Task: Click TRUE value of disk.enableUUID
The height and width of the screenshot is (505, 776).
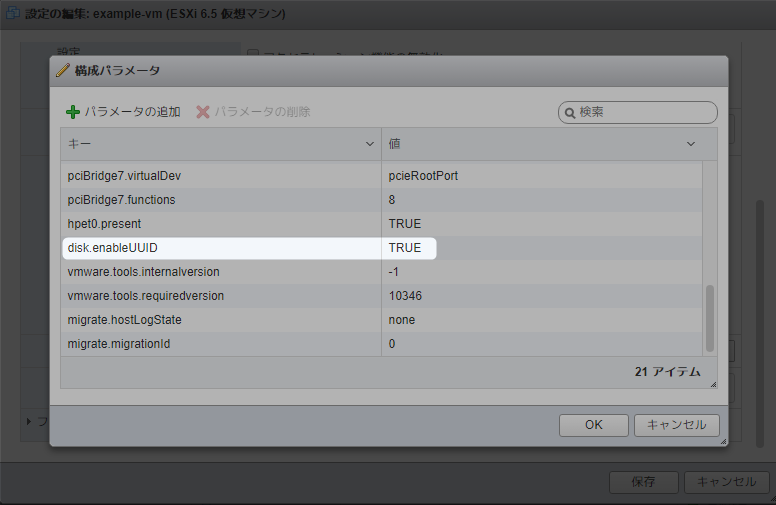Action: 405,248
